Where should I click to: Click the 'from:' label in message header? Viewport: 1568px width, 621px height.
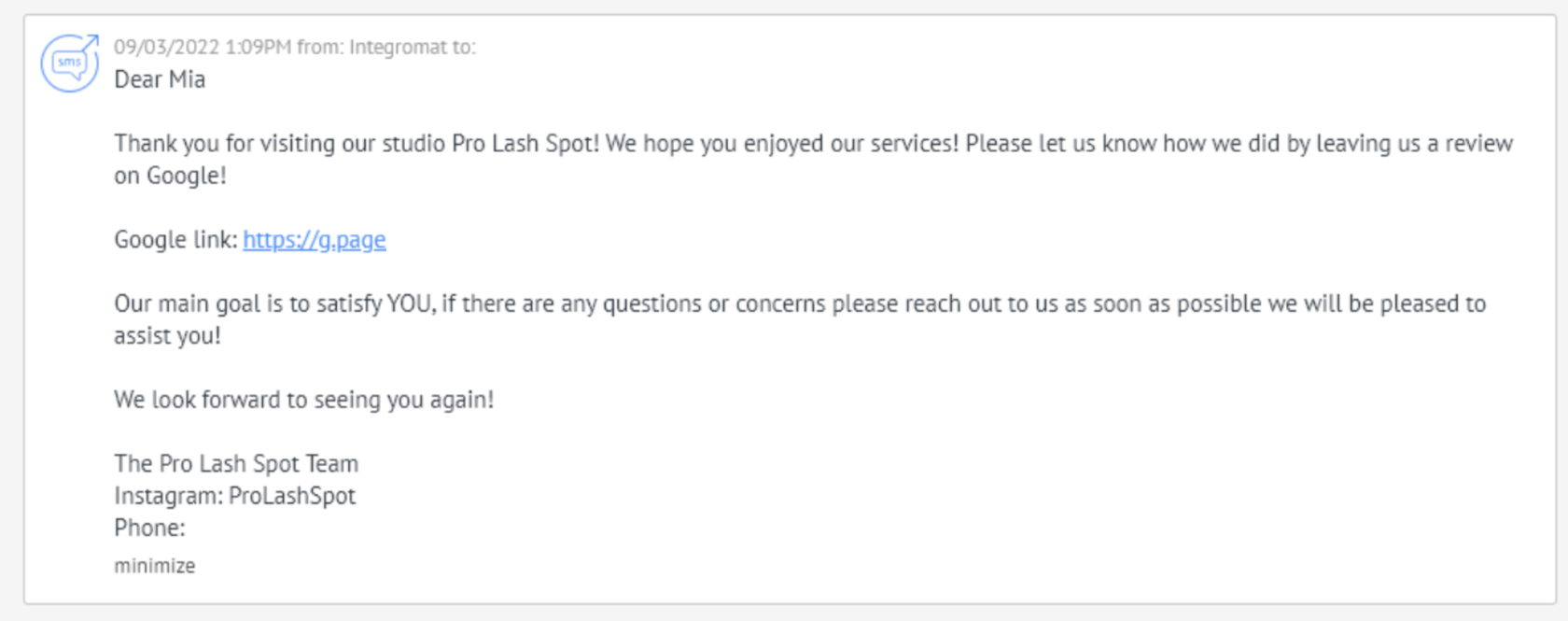[320, 48]
